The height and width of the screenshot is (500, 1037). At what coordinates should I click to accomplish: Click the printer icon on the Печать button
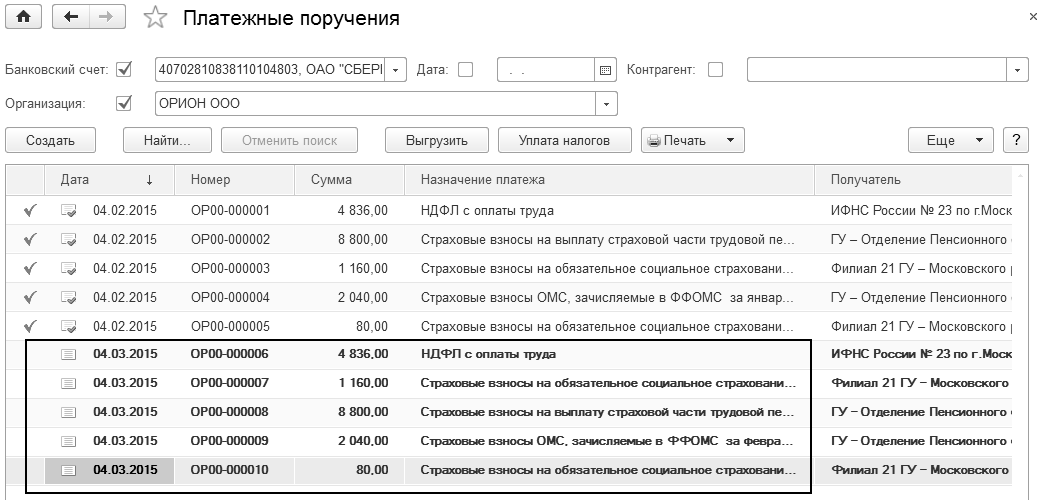click(x=653, y=140)
